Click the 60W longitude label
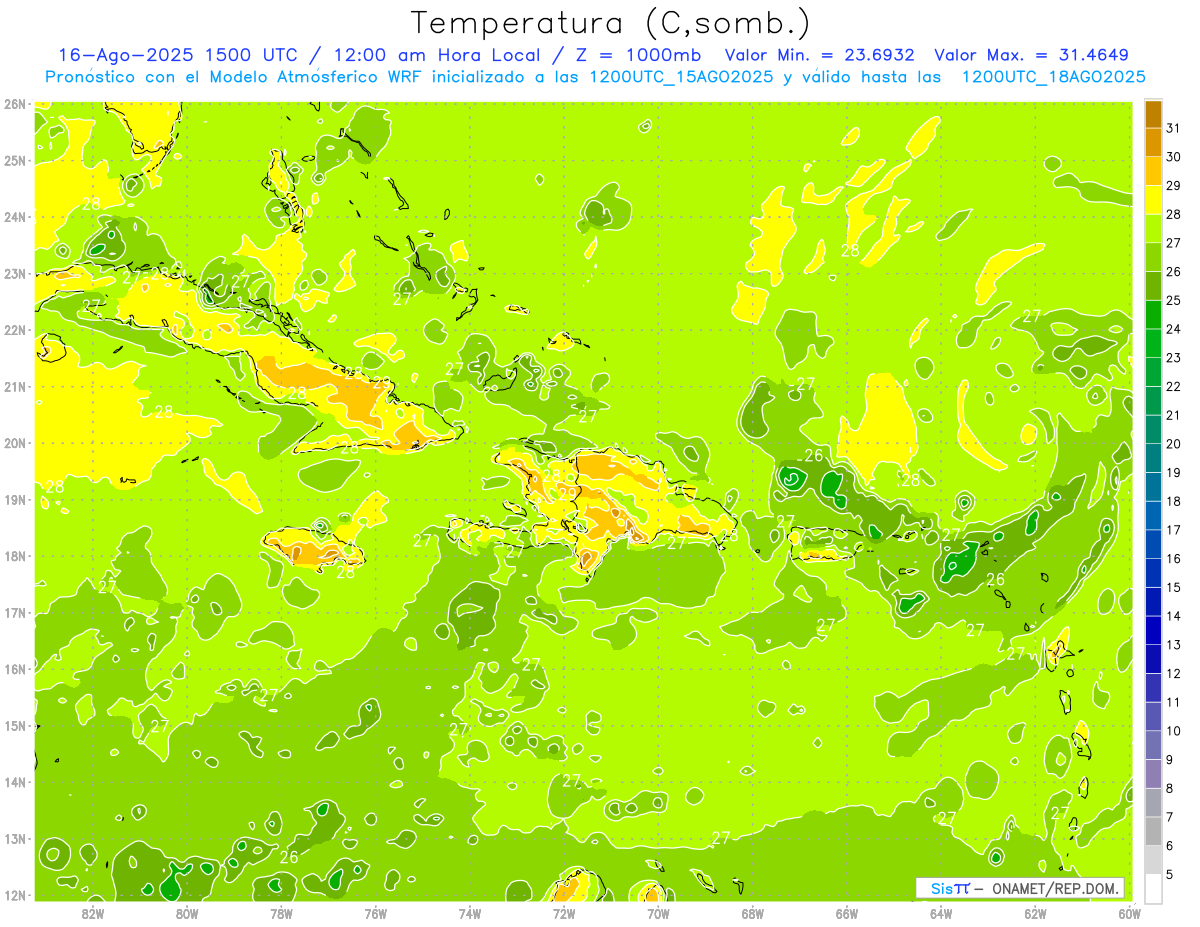 (1130, 913)
